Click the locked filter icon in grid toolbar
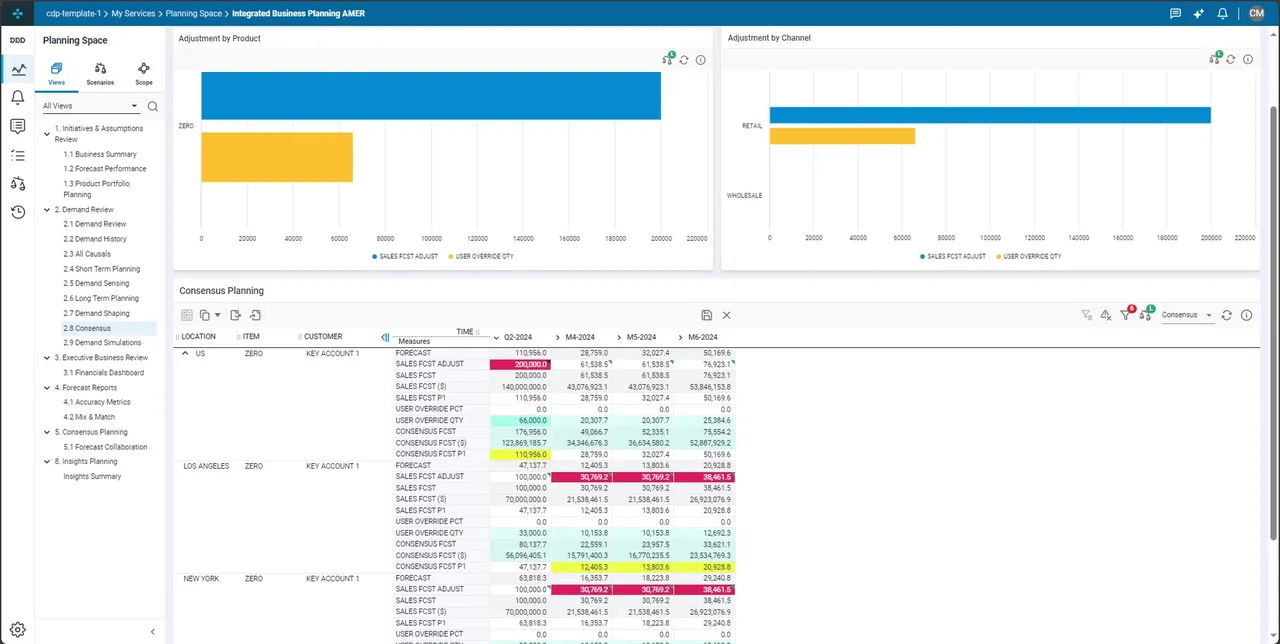The height and width of the screenshot is (644, 1280). coord(1087,315)
